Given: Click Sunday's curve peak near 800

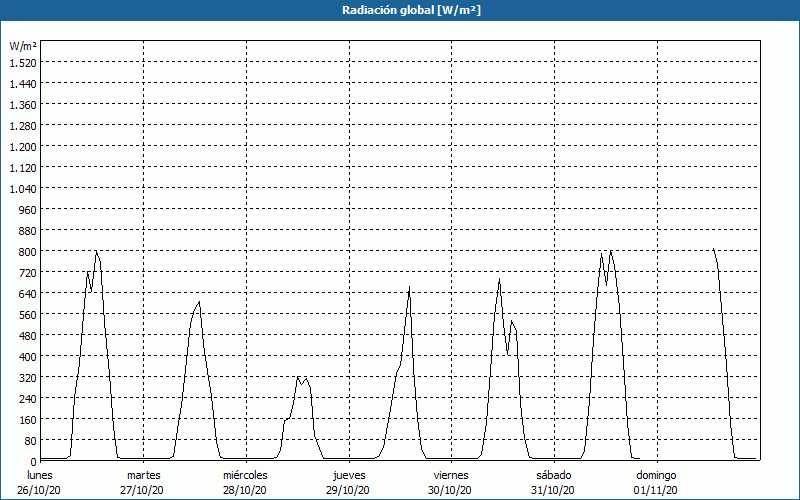Looking at the screenshot, I should pos(713,249).
